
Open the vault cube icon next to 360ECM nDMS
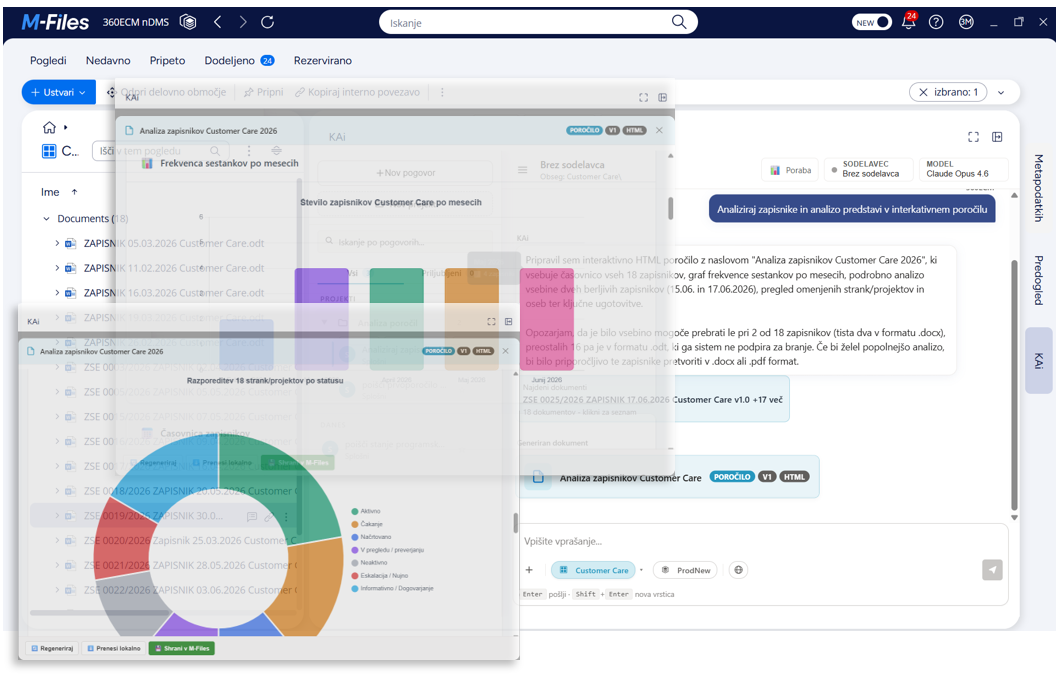[188, 22]
